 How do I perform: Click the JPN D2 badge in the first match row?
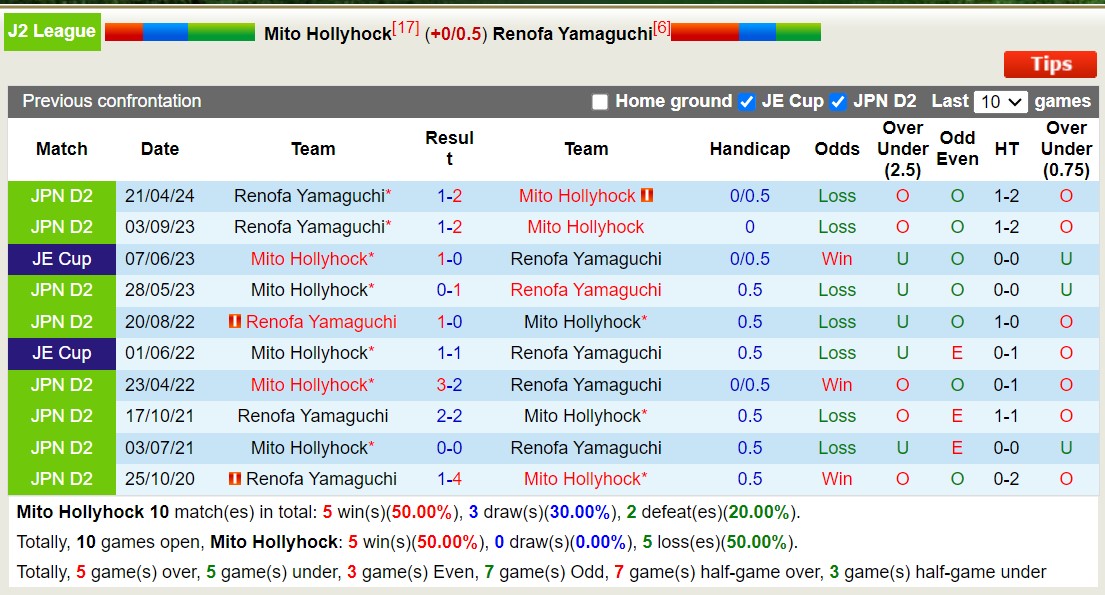tap(61, 196)
